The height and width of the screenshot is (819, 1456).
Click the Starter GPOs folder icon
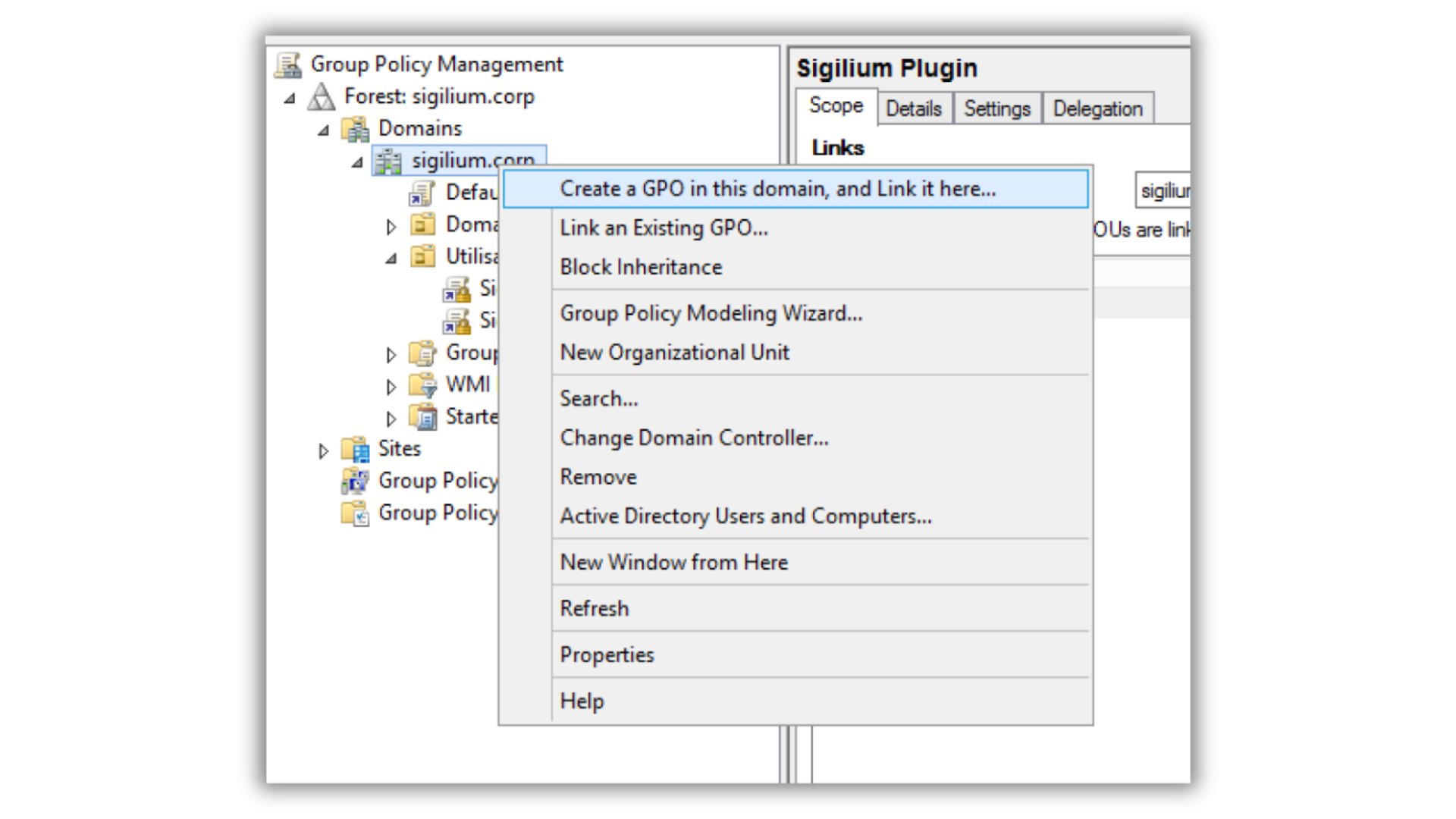[x=422, y=417]
